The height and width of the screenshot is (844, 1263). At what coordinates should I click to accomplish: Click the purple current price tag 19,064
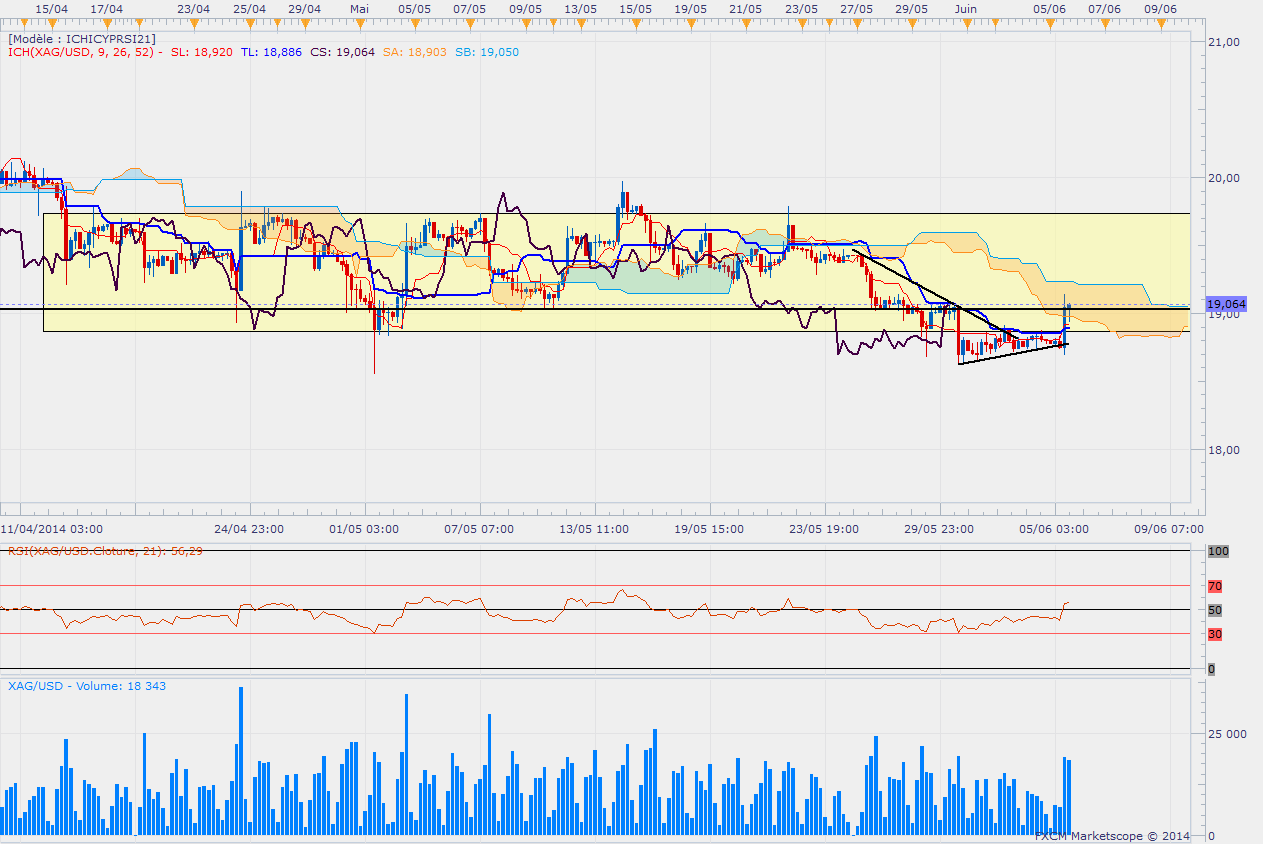click(1224, 303)
